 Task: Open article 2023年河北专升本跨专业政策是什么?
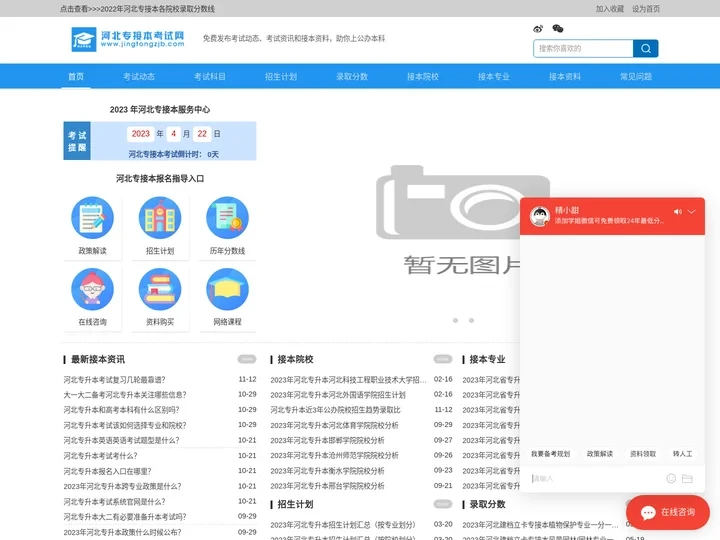(x=122, y=486)
